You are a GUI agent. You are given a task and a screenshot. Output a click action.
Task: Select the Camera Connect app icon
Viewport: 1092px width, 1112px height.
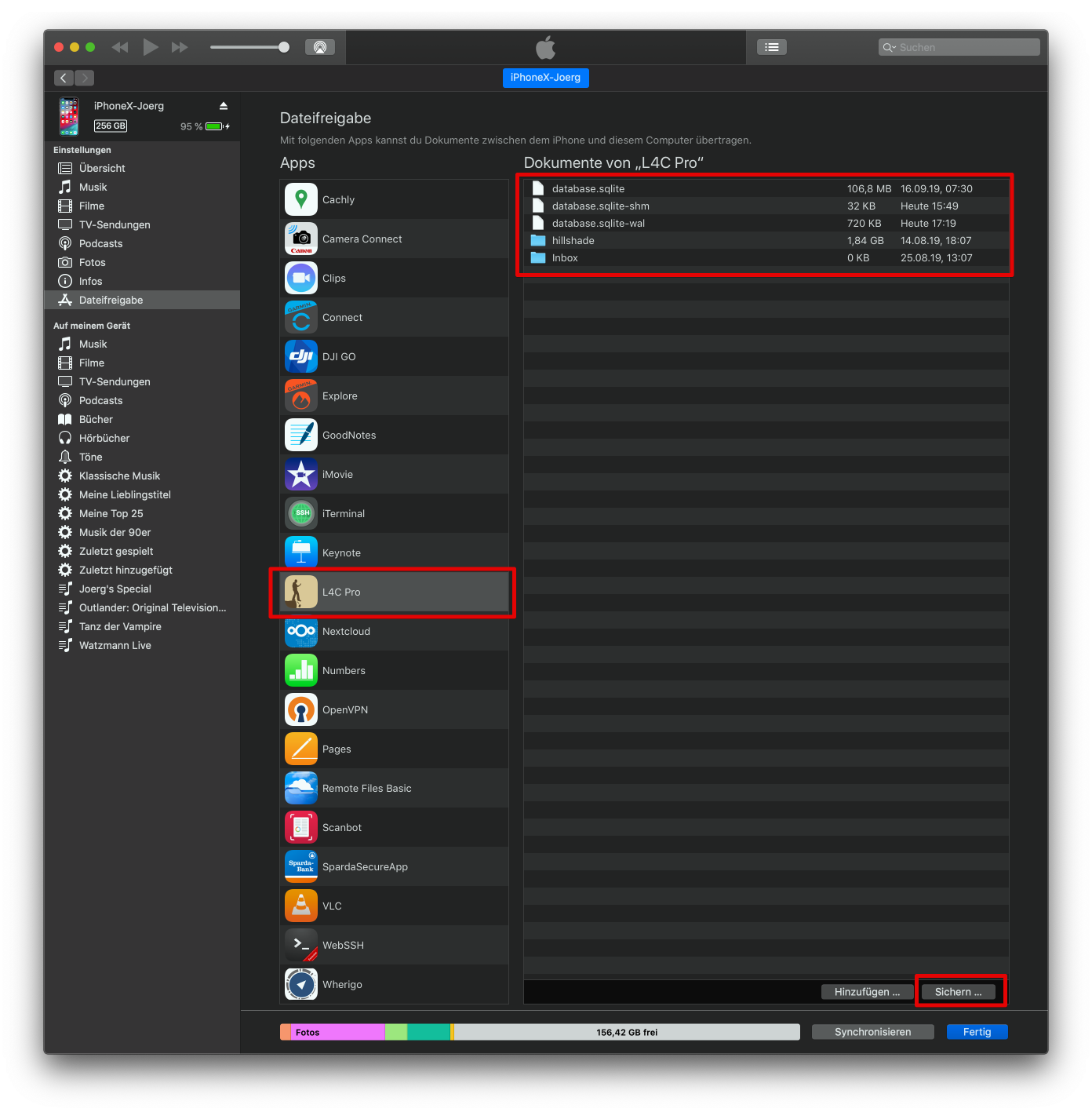click(301, 239)
